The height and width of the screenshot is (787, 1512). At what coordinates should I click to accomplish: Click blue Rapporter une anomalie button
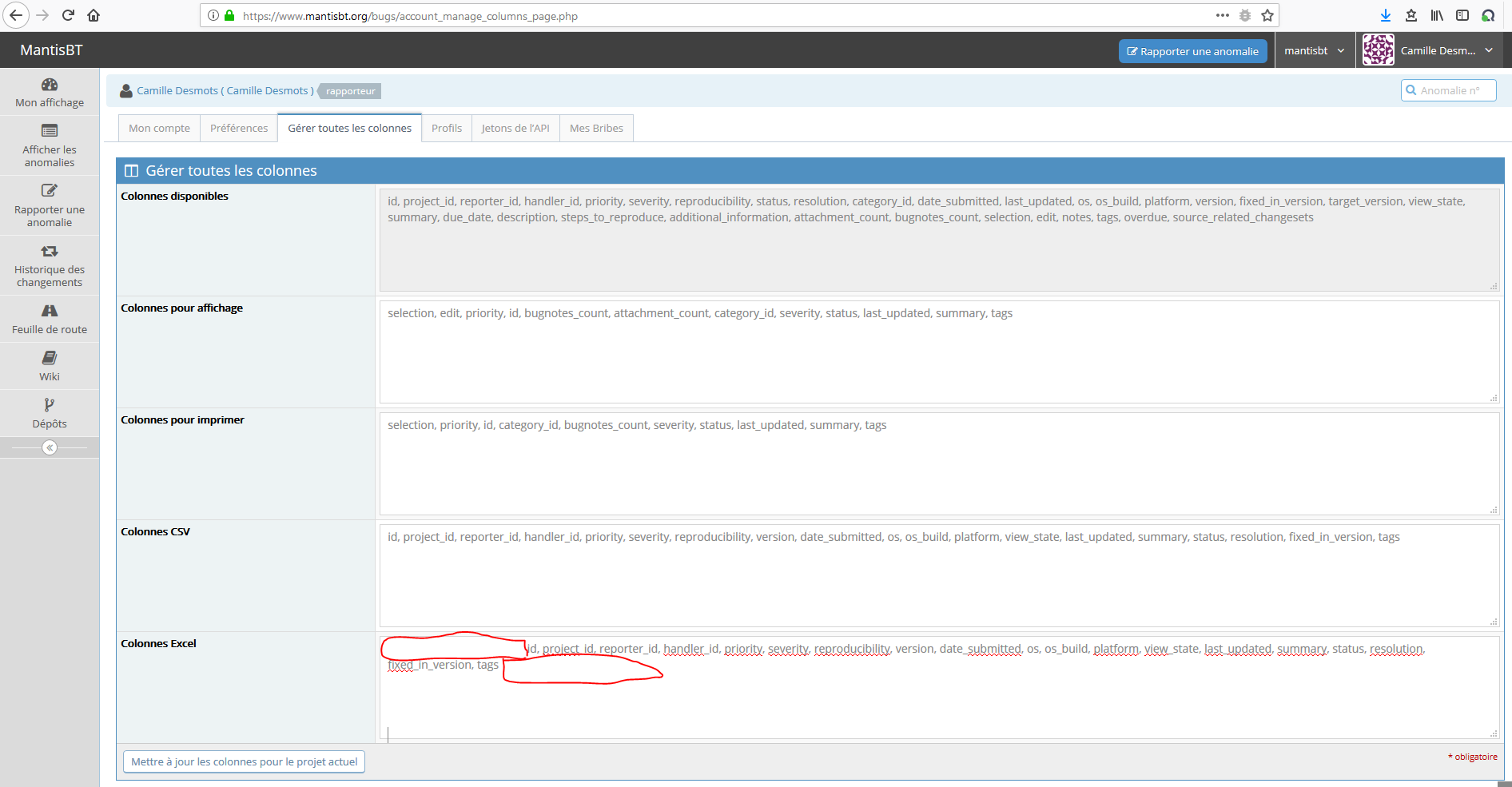tap(1192, 51)
